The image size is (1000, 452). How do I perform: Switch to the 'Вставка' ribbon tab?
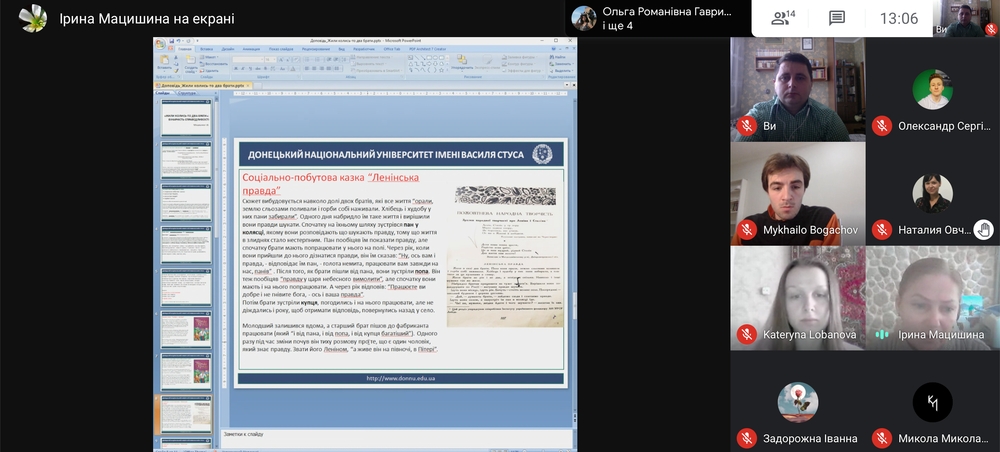point(206,48)
